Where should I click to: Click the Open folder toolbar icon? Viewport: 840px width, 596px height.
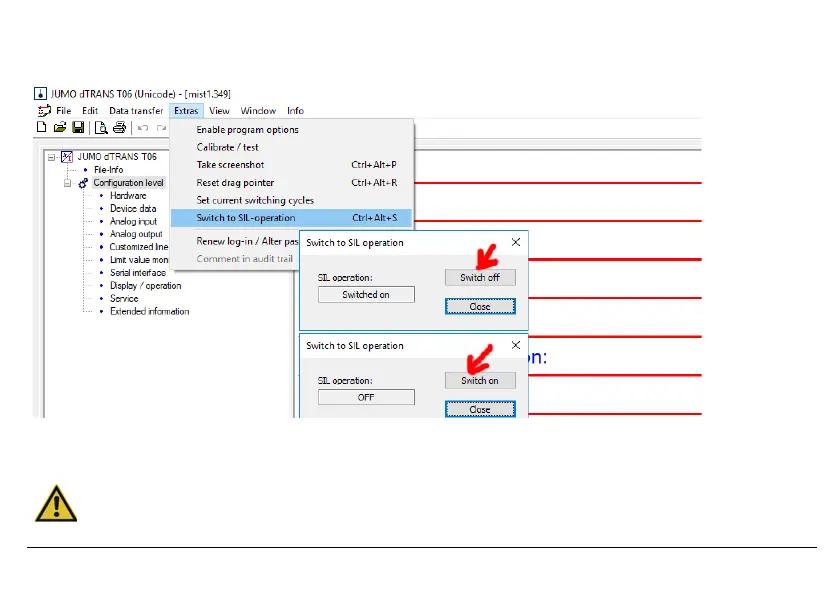coord(59,127)
